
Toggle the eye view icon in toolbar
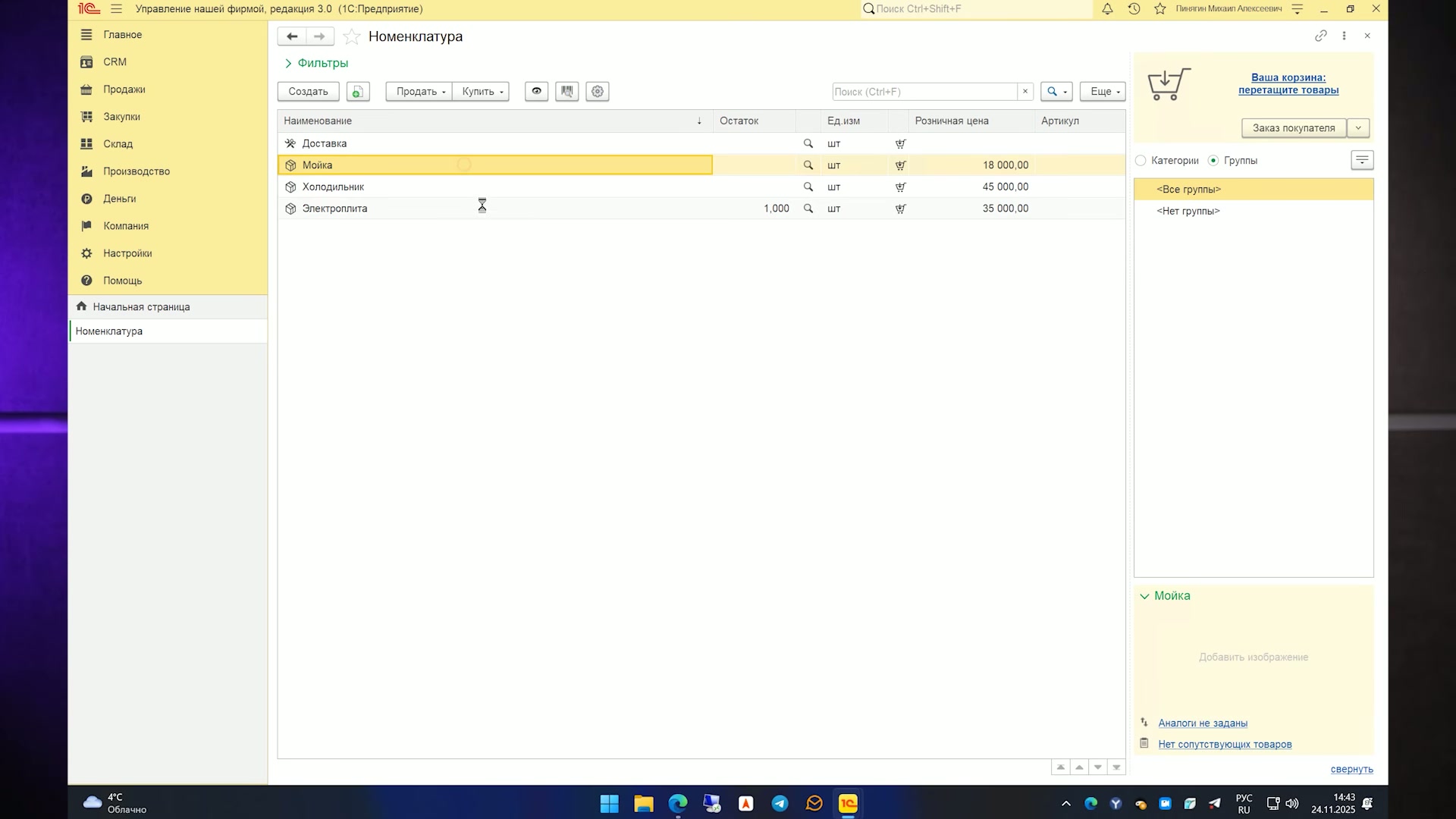pos(536,92)
